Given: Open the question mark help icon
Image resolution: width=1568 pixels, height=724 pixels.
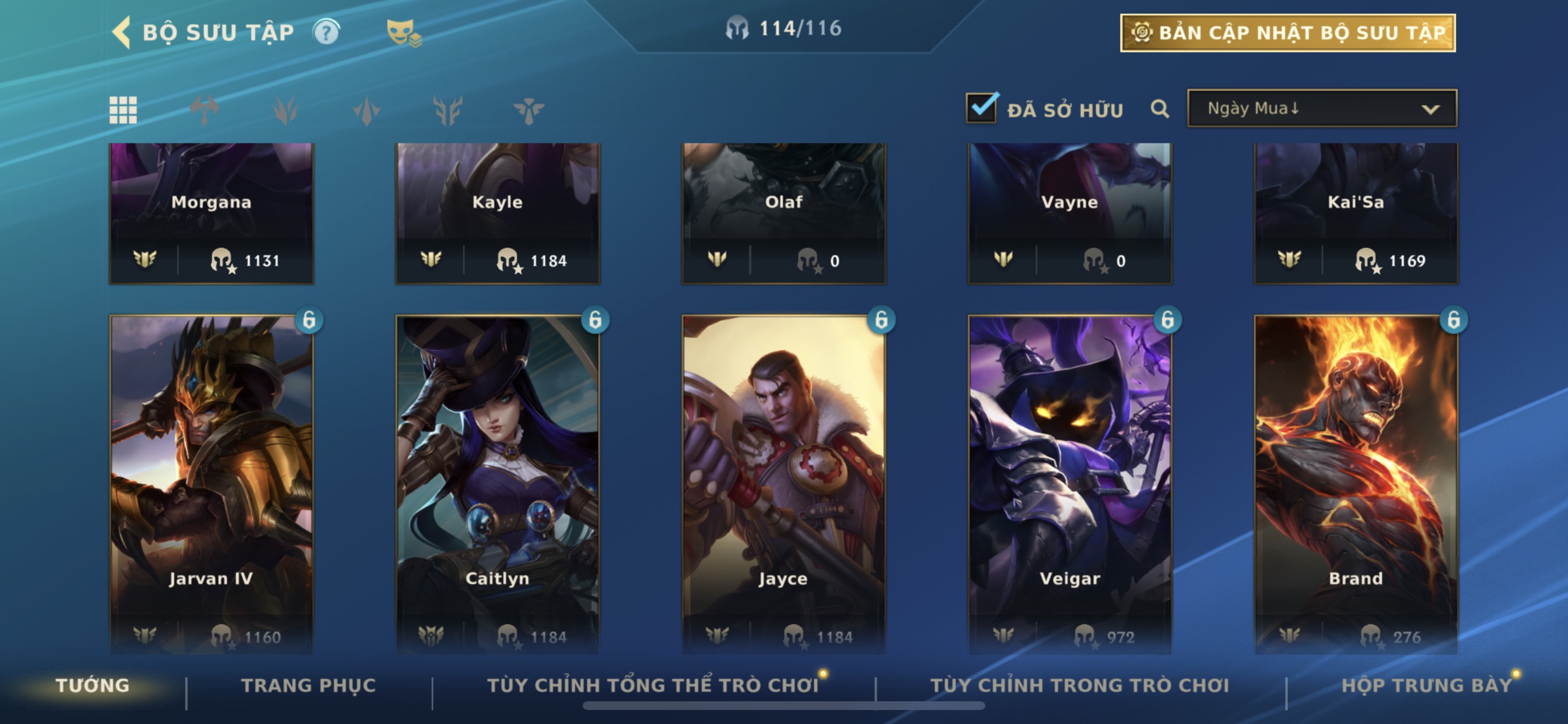Looking at the screenshot, I should [x=327, y=31].
